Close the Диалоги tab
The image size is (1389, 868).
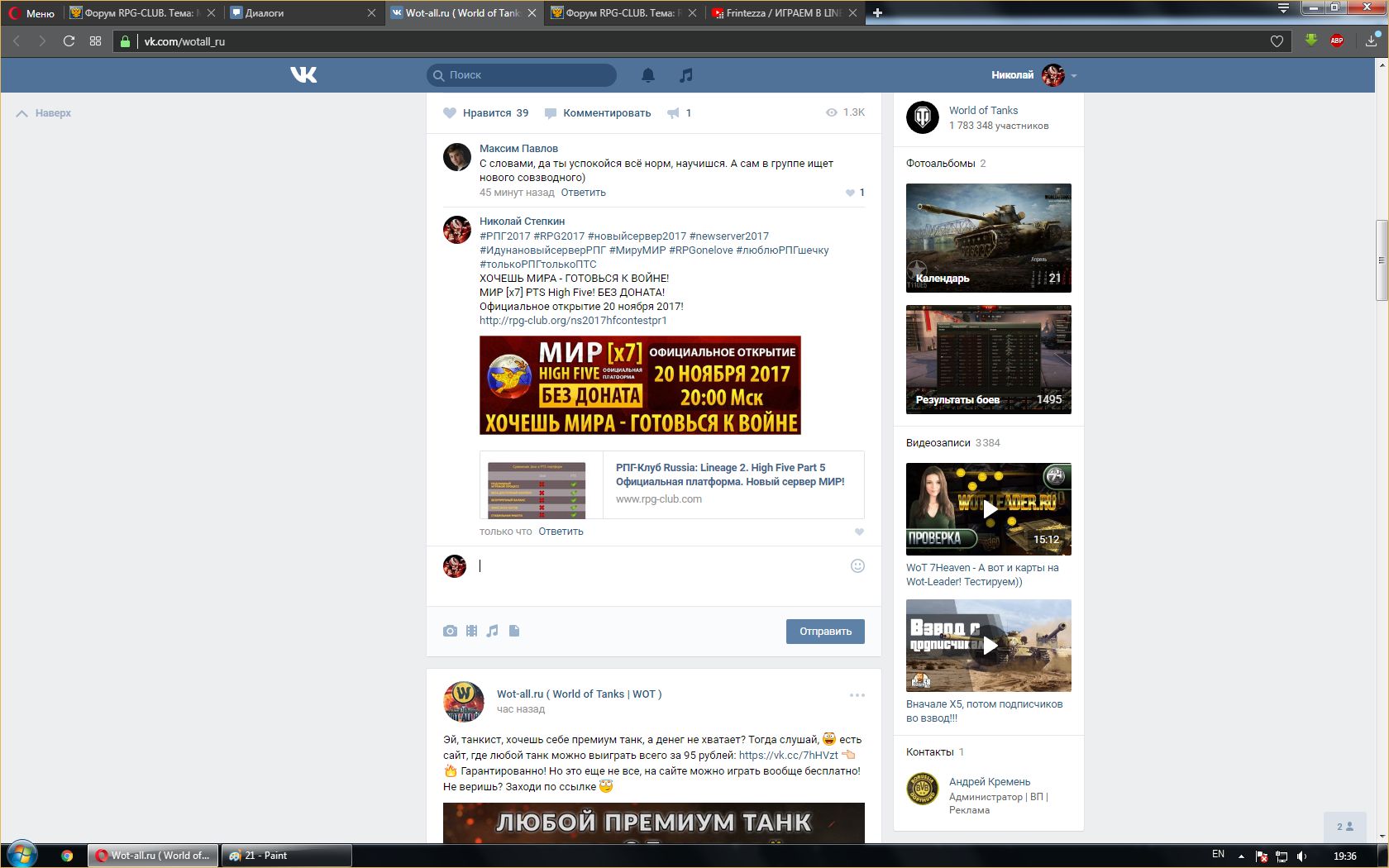[x=371, y=12]
